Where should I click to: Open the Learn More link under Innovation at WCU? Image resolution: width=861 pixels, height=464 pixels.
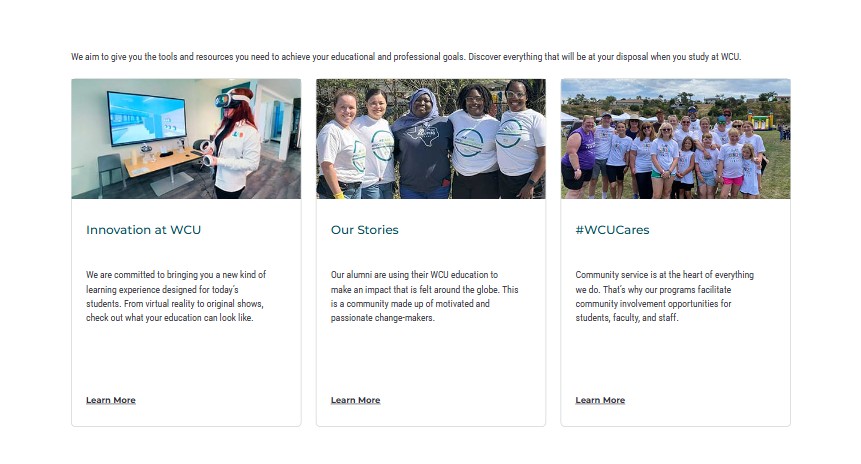(x=110, y=400)
